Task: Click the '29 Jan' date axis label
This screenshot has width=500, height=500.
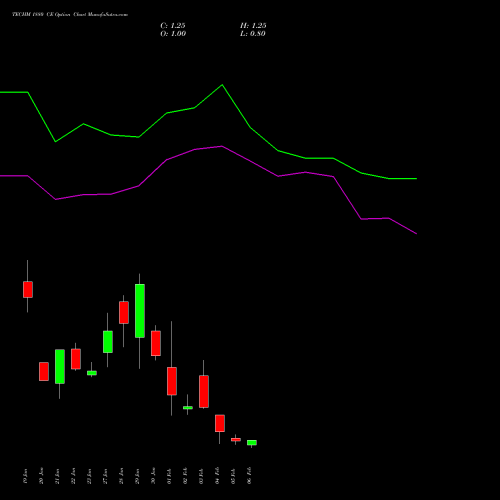Action: (x=138, y=476)
